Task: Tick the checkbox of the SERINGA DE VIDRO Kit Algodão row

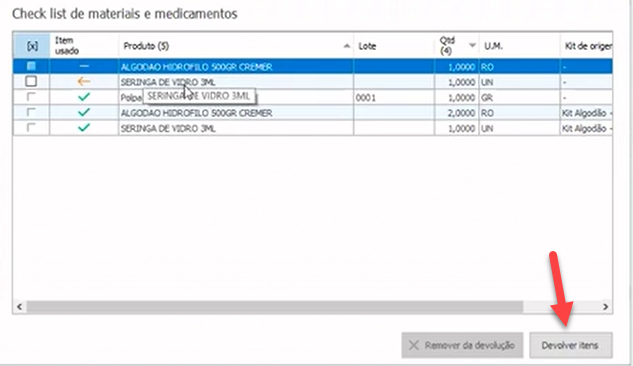Action: click(31, 128)
